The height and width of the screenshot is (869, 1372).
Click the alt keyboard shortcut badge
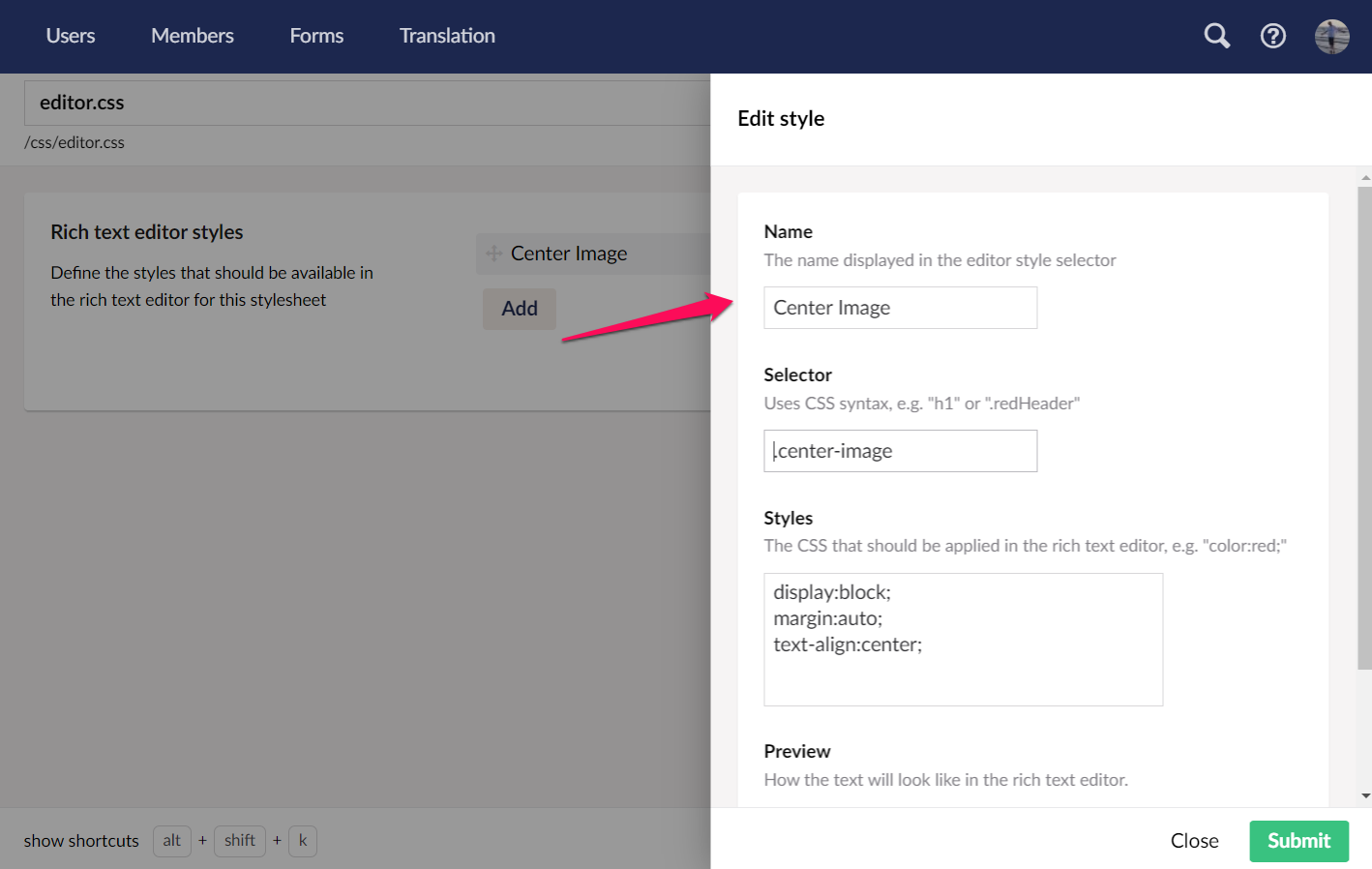[x=171, y=841]
